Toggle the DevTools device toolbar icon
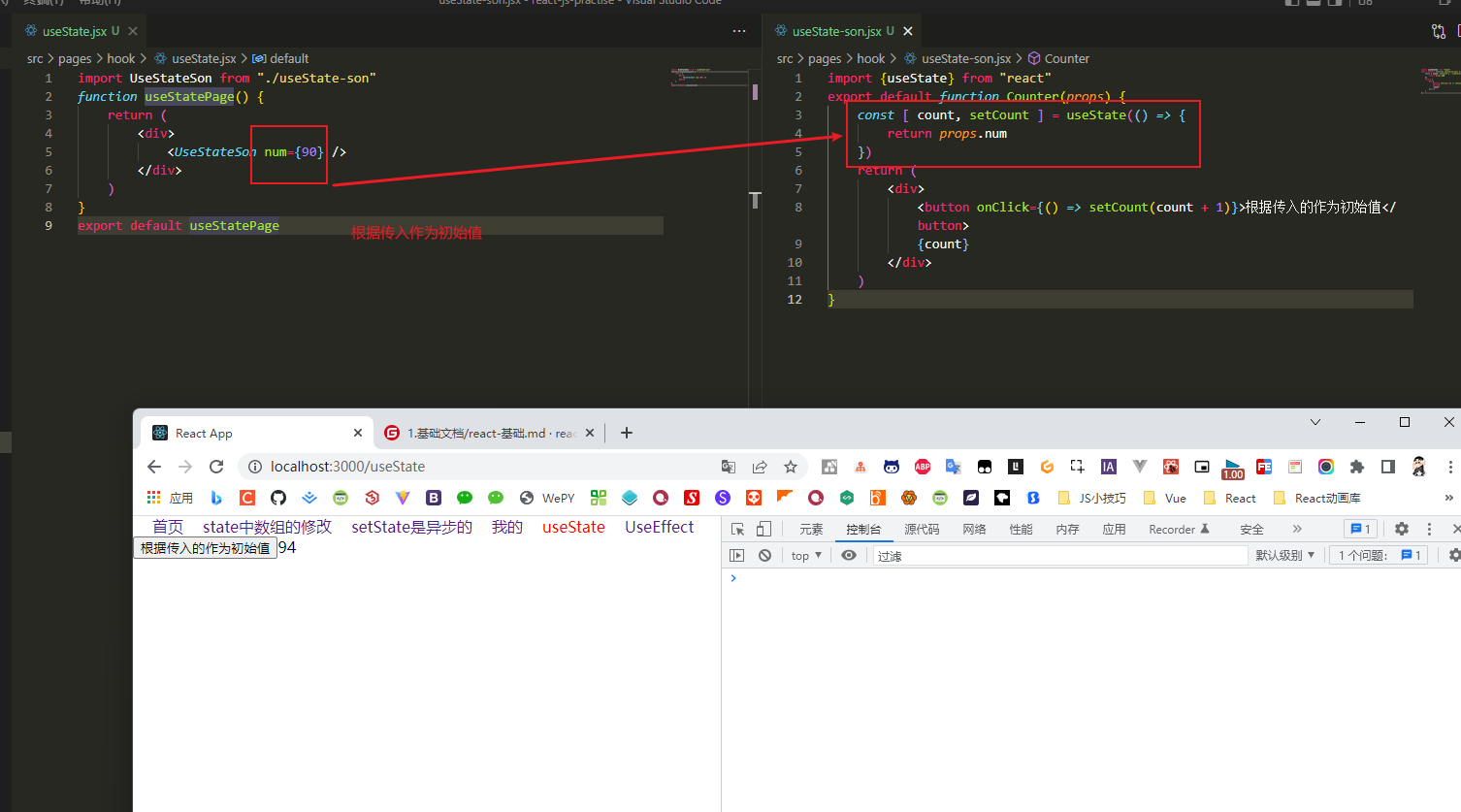 coord(763,529)
